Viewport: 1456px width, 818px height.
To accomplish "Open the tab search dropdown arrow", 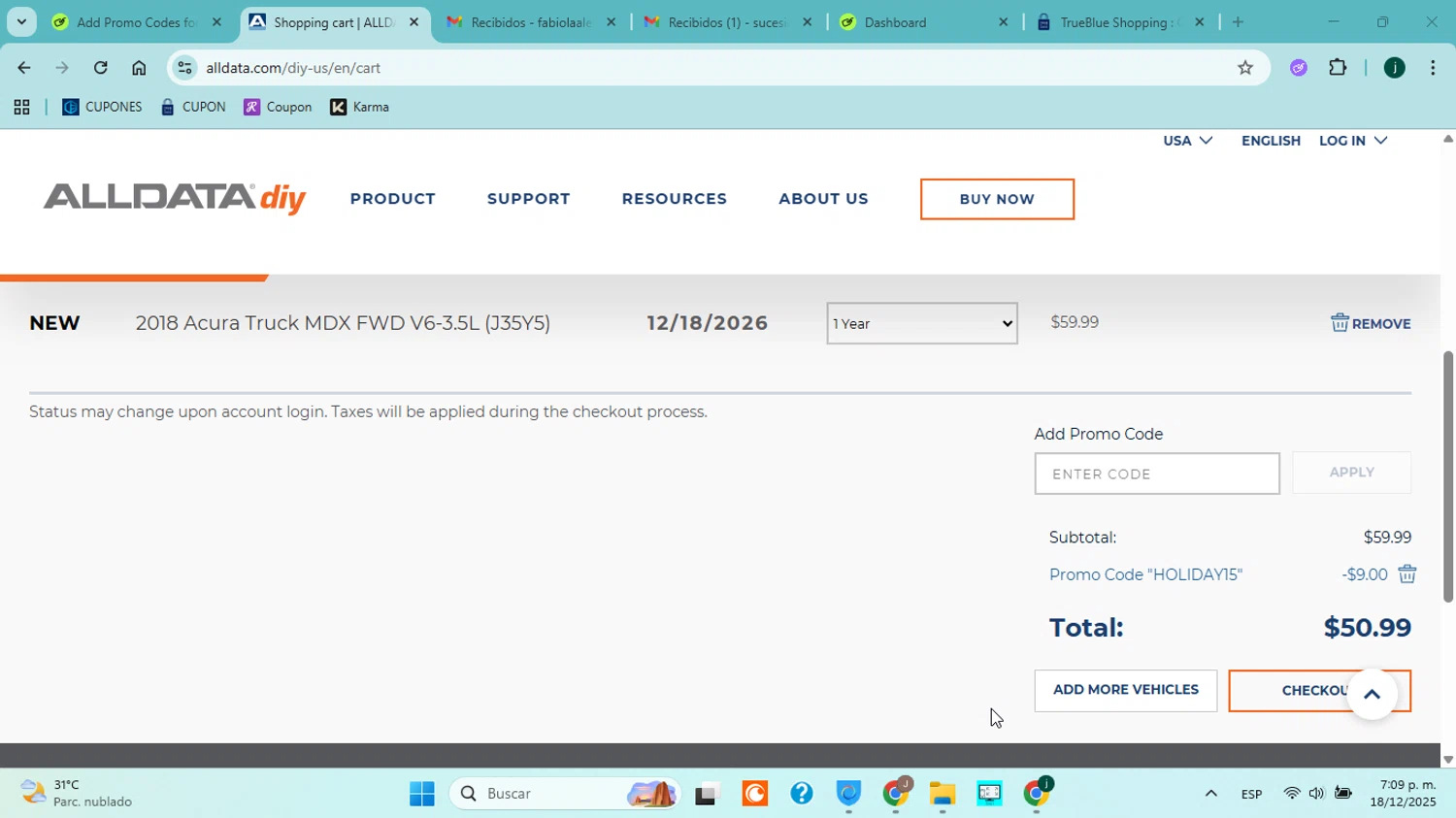I will [x=21, y=21].
